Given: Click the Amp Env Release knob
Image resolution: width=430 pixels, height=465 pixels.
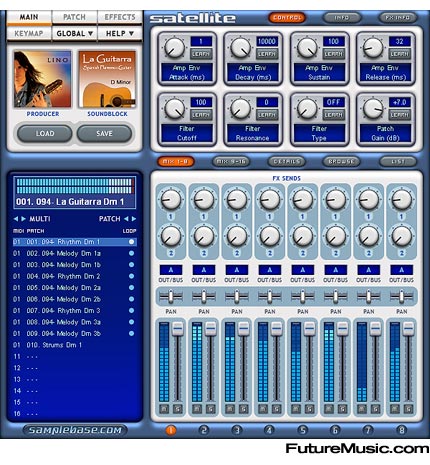Looking at the screenshot, I should [x=373, y=48].
